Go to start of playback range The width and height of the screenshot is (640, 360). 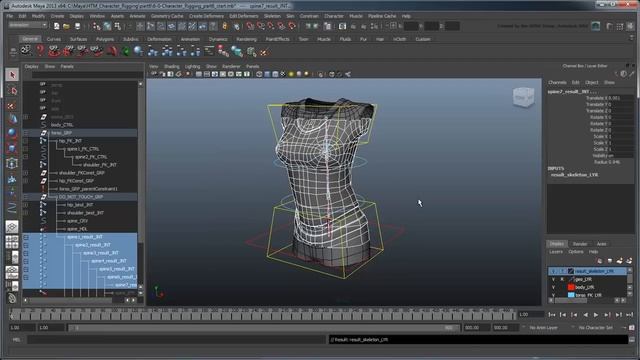(x=552, y=315)
